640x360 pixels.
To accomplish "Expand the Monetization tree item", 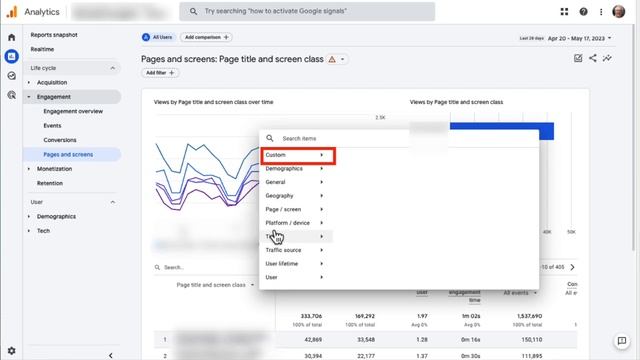I will pyautogui.click(x=29, y=169).
